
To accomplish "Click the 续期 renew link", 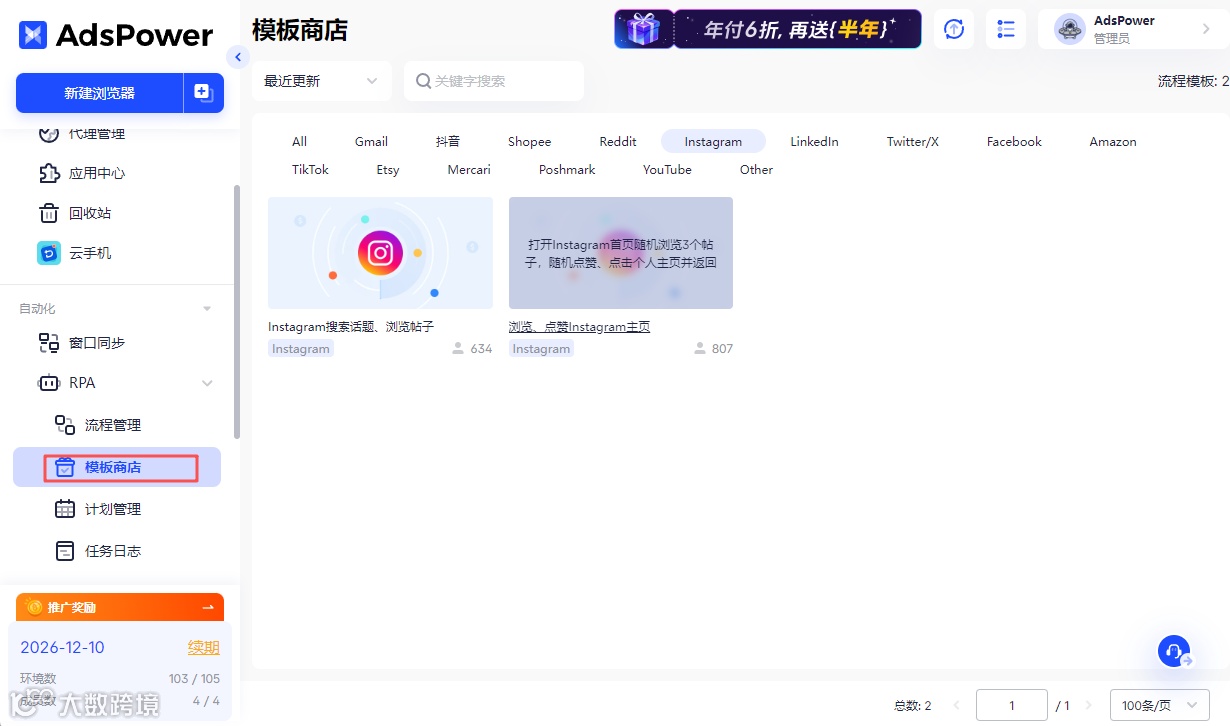I will 204,647.
